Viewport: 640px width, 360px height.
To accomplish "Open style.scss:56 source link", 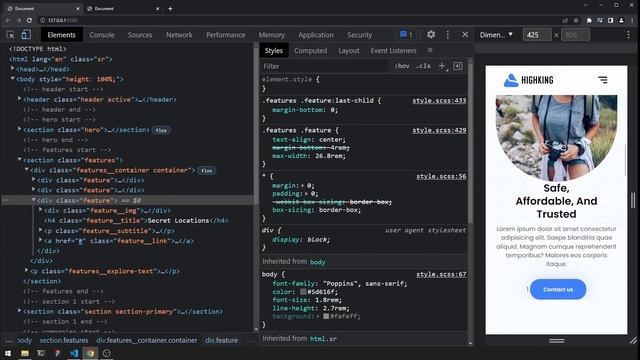I will (x=441, y=176).
